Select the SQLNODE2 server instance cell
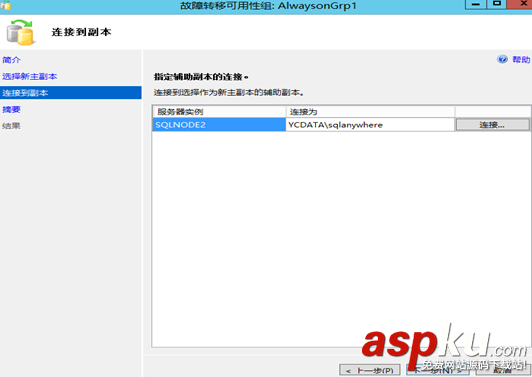Screen dimensions: 532x377 219,125
